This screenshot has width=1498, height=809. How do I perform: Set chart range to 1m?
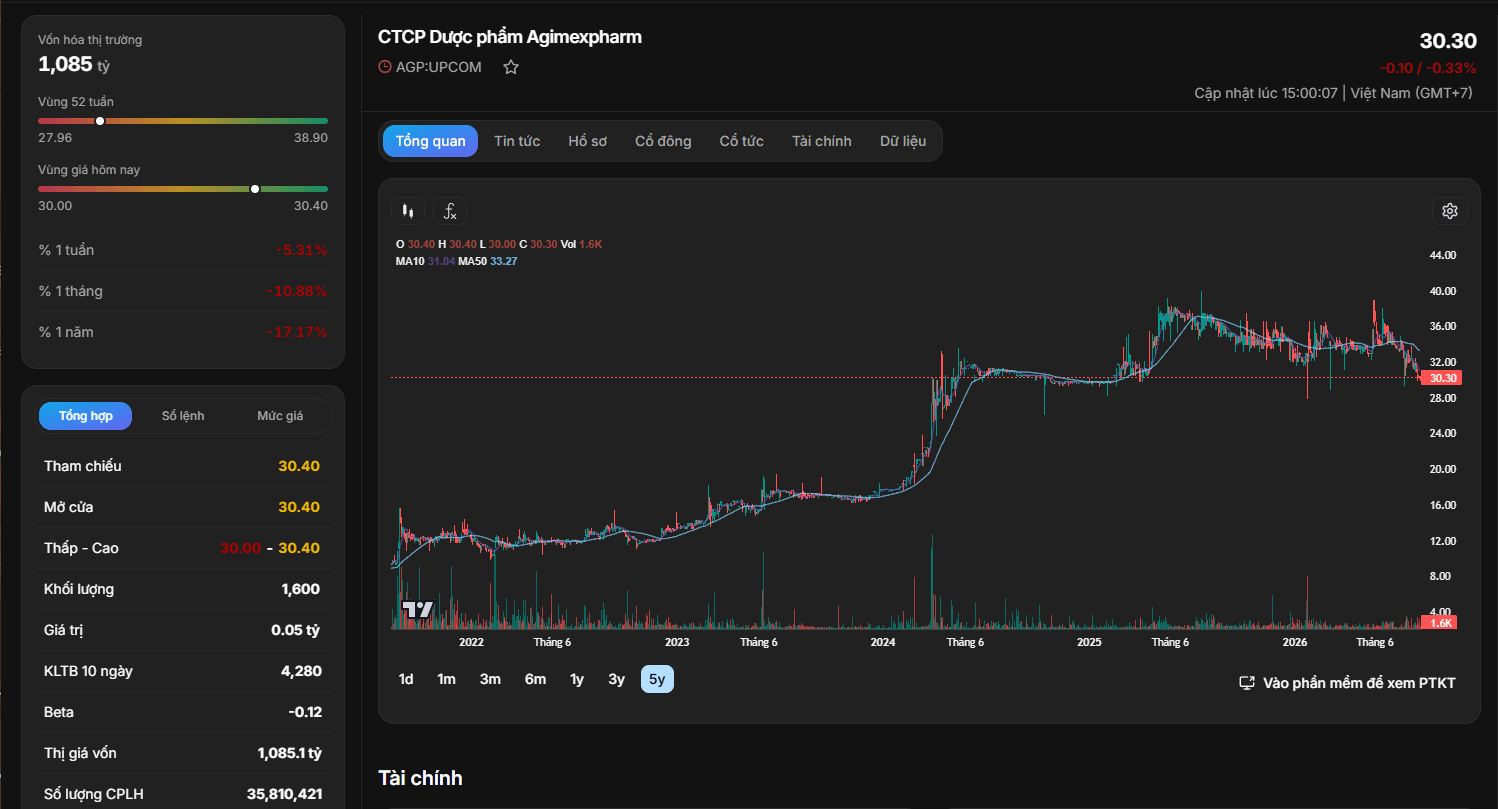pyautogui.click(x=446, y=679)
